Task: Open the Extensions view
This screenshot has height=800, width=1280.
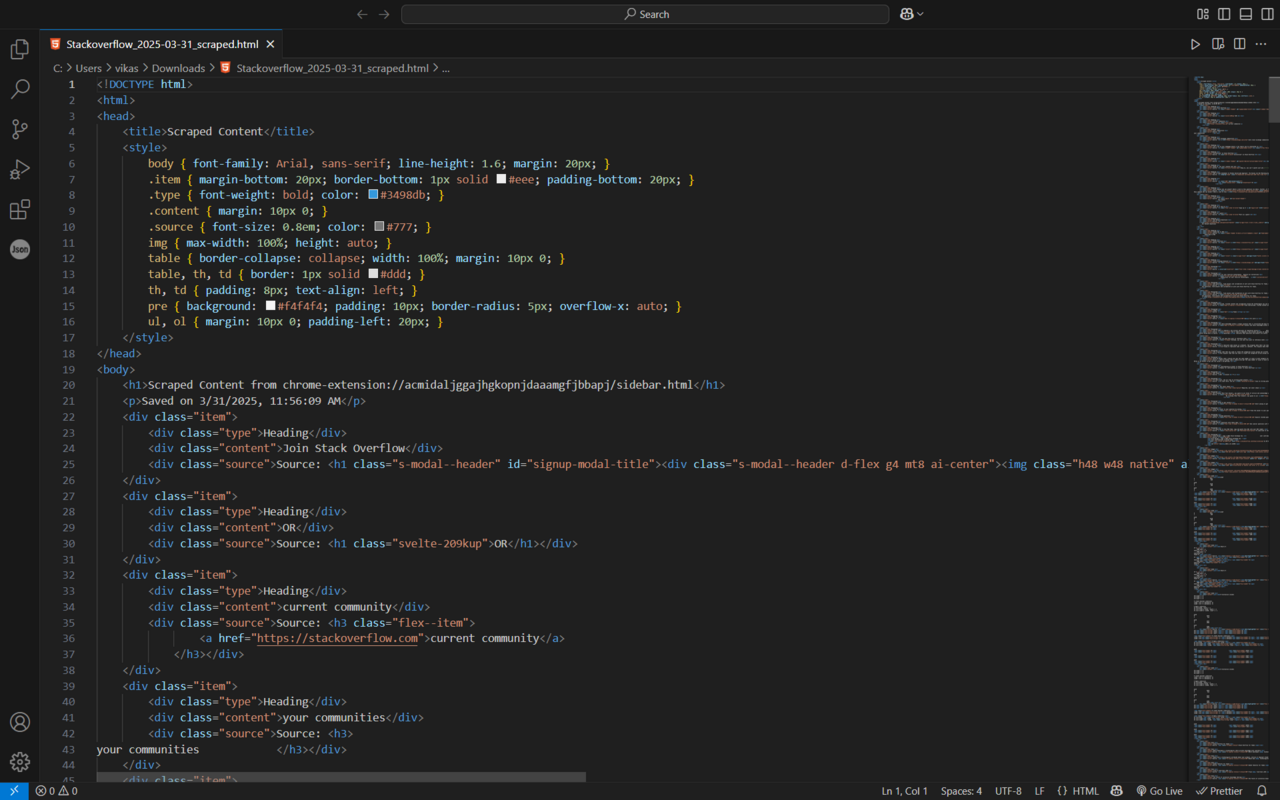Action: click(x=19, y=209)
